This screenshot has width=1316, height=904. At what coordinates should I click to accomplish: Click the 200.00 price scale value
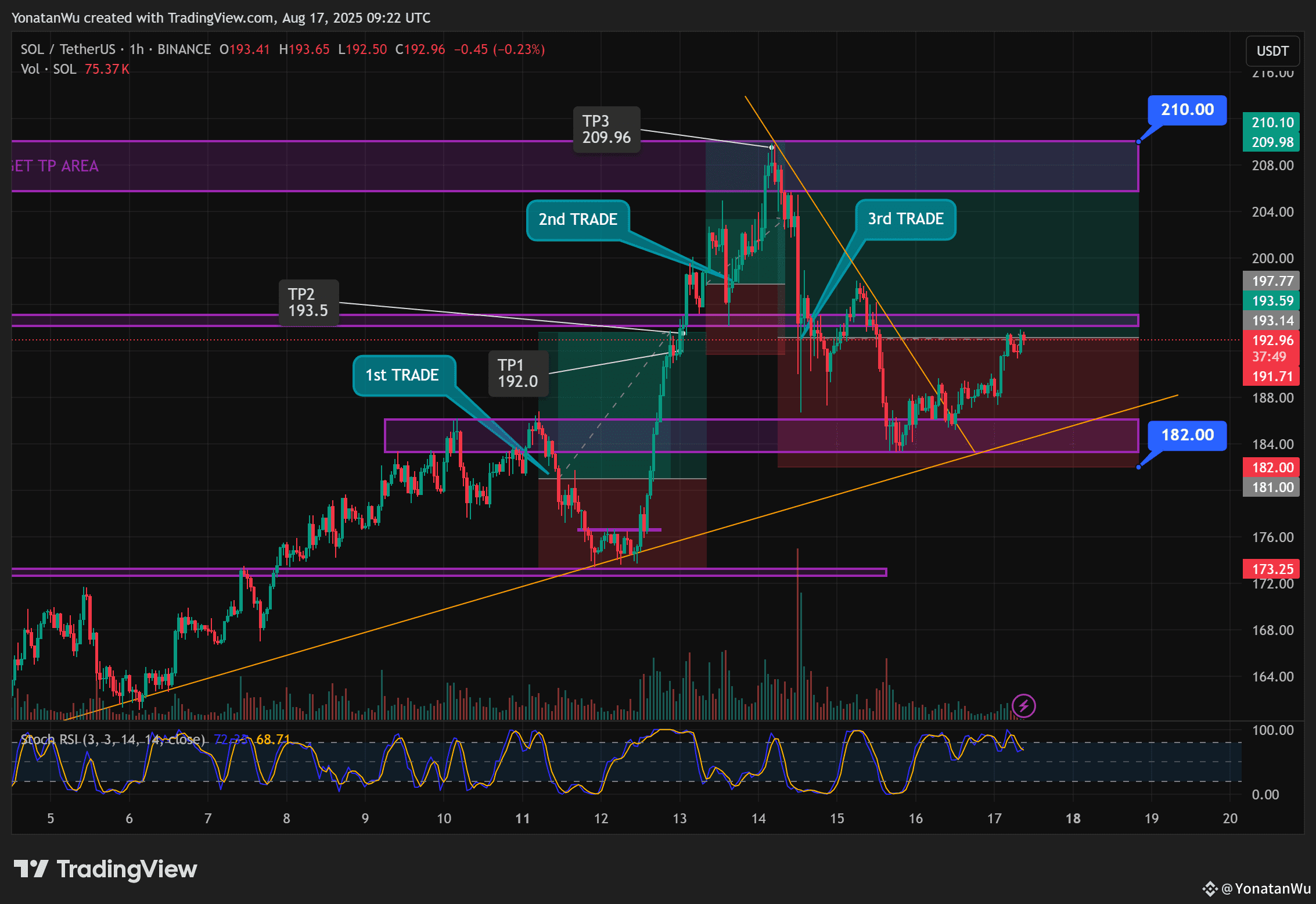tap(1272, 259)
